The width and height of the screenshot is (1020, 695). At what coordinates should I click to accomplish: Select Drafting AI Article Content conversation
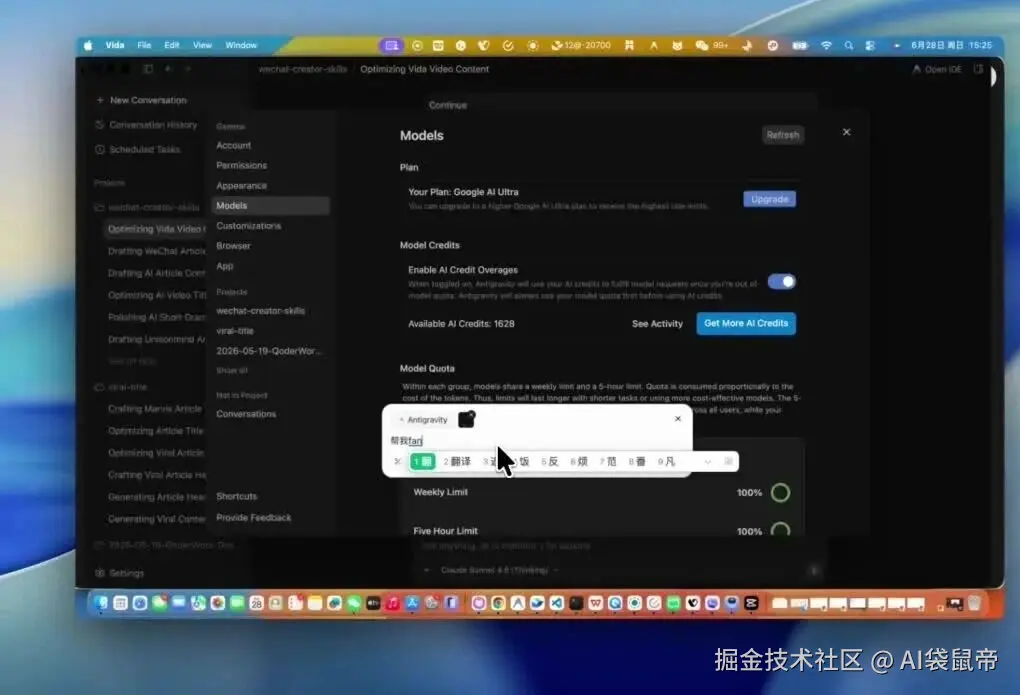[156, 273]
